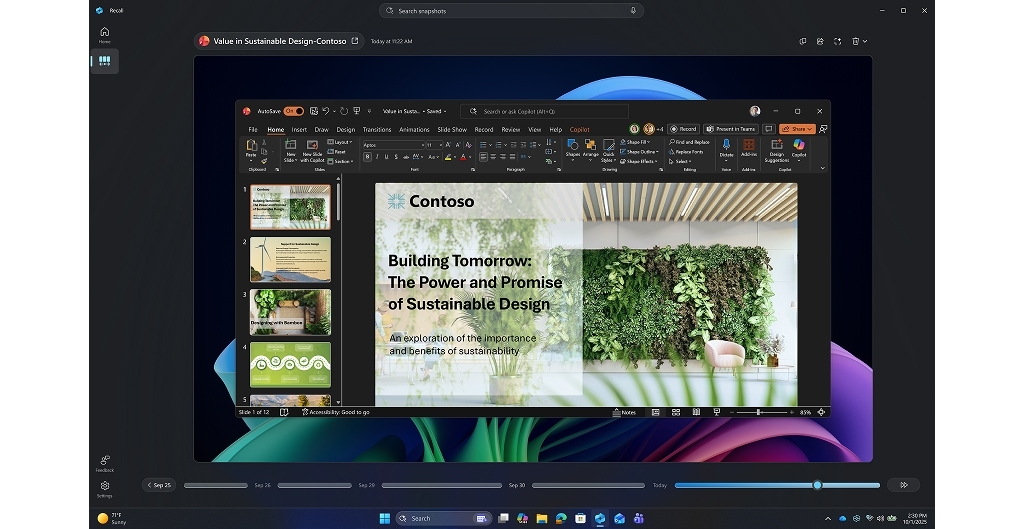The width and height of the screenshot is (1024, 529).
Task: Open the Section dropdown
Action: coord(340,161)
